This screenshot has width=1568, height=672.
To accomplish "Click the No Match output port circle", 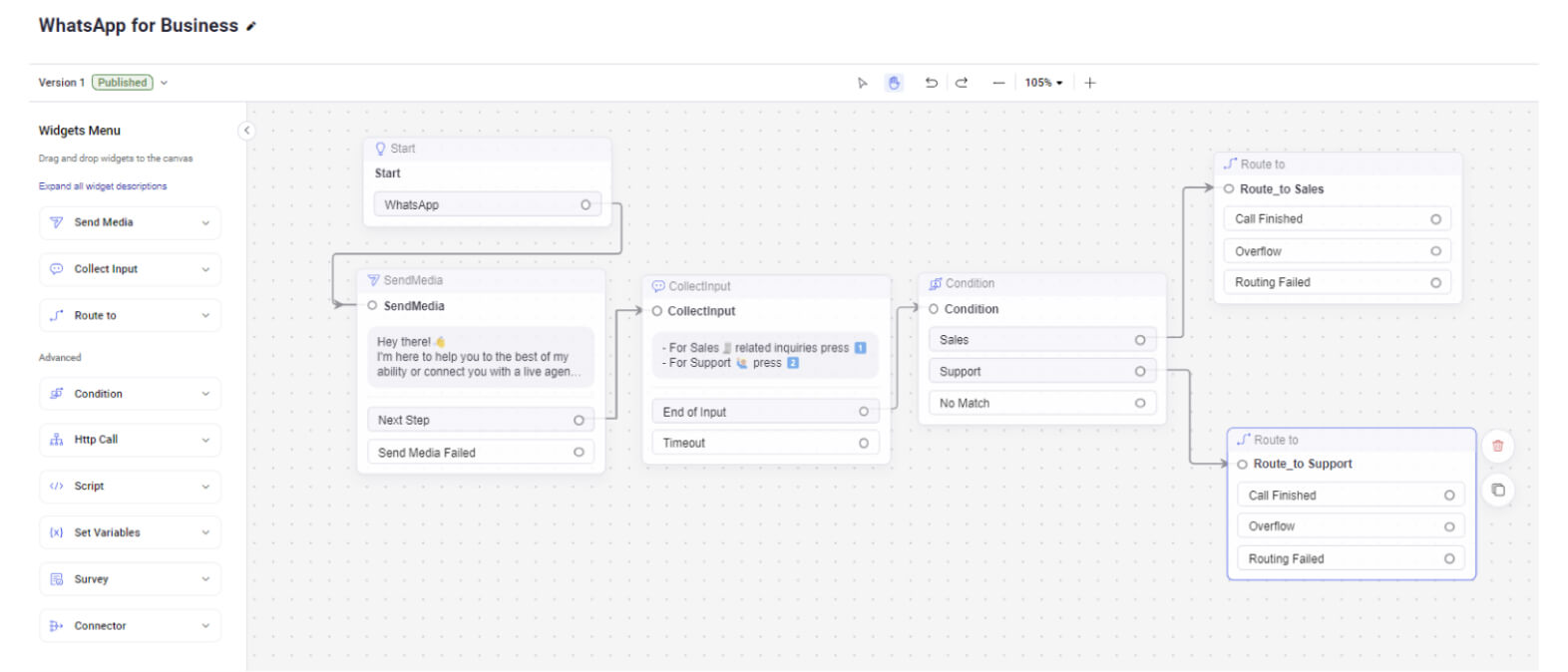I will 1140,404.
